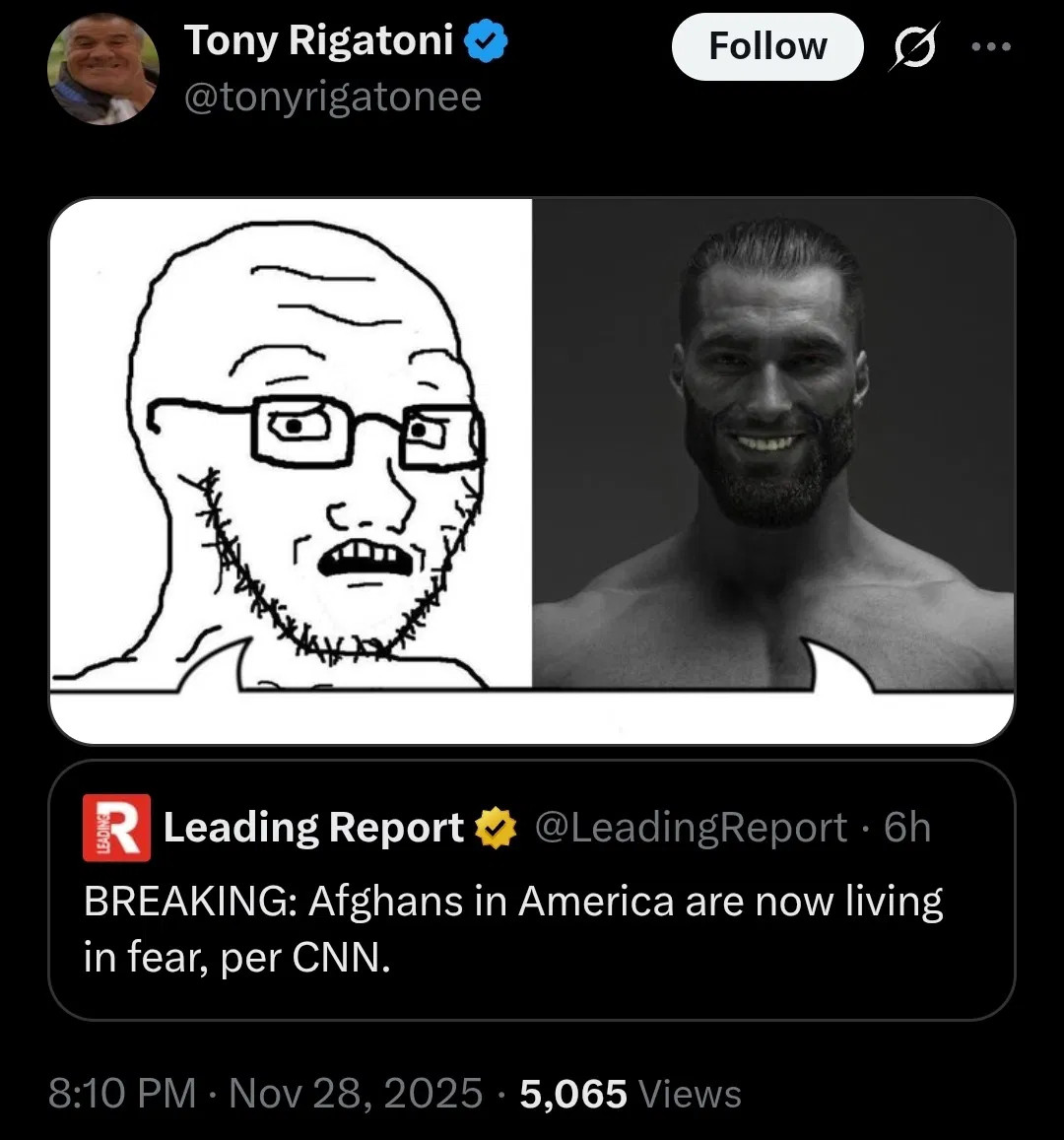
Task: Click the Tony Rigatoni display name
Action: pos(318,40)
